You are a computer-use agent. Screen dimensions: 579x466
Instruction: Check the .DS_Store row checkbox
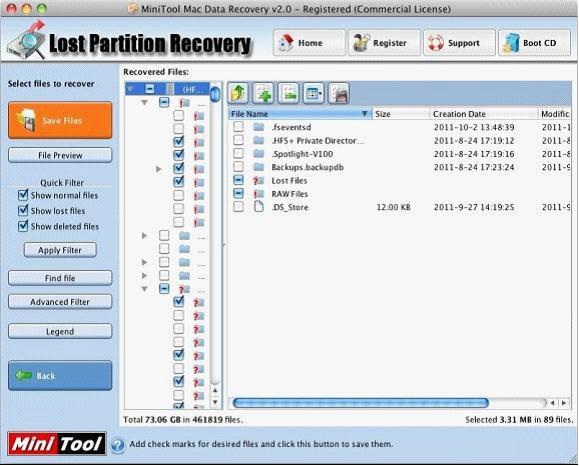(x=239, y=207)
